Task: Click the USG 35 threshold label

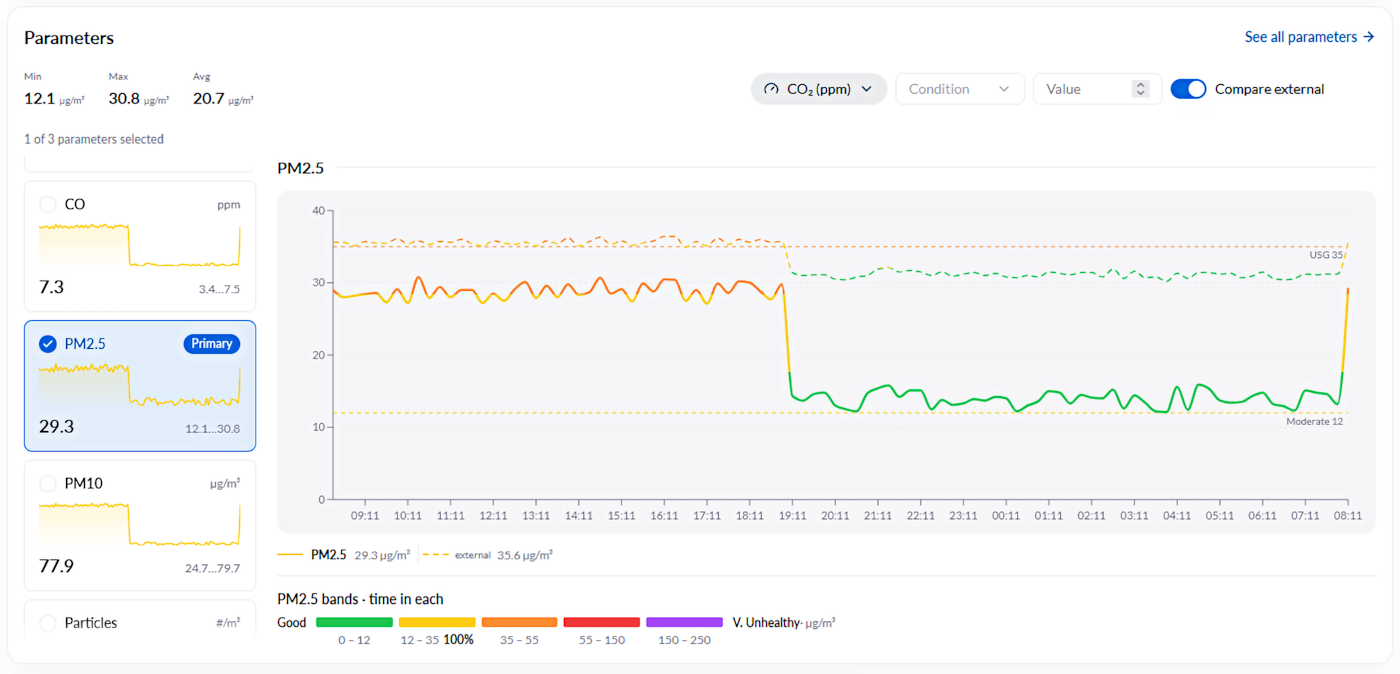Action: 1326,255
